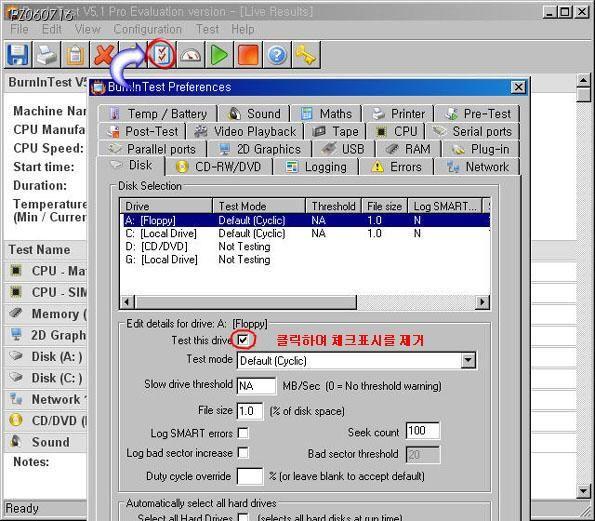Select the A: [Floppy] drive row
Screen dimensions: 595x521
(x=305, y=220)
